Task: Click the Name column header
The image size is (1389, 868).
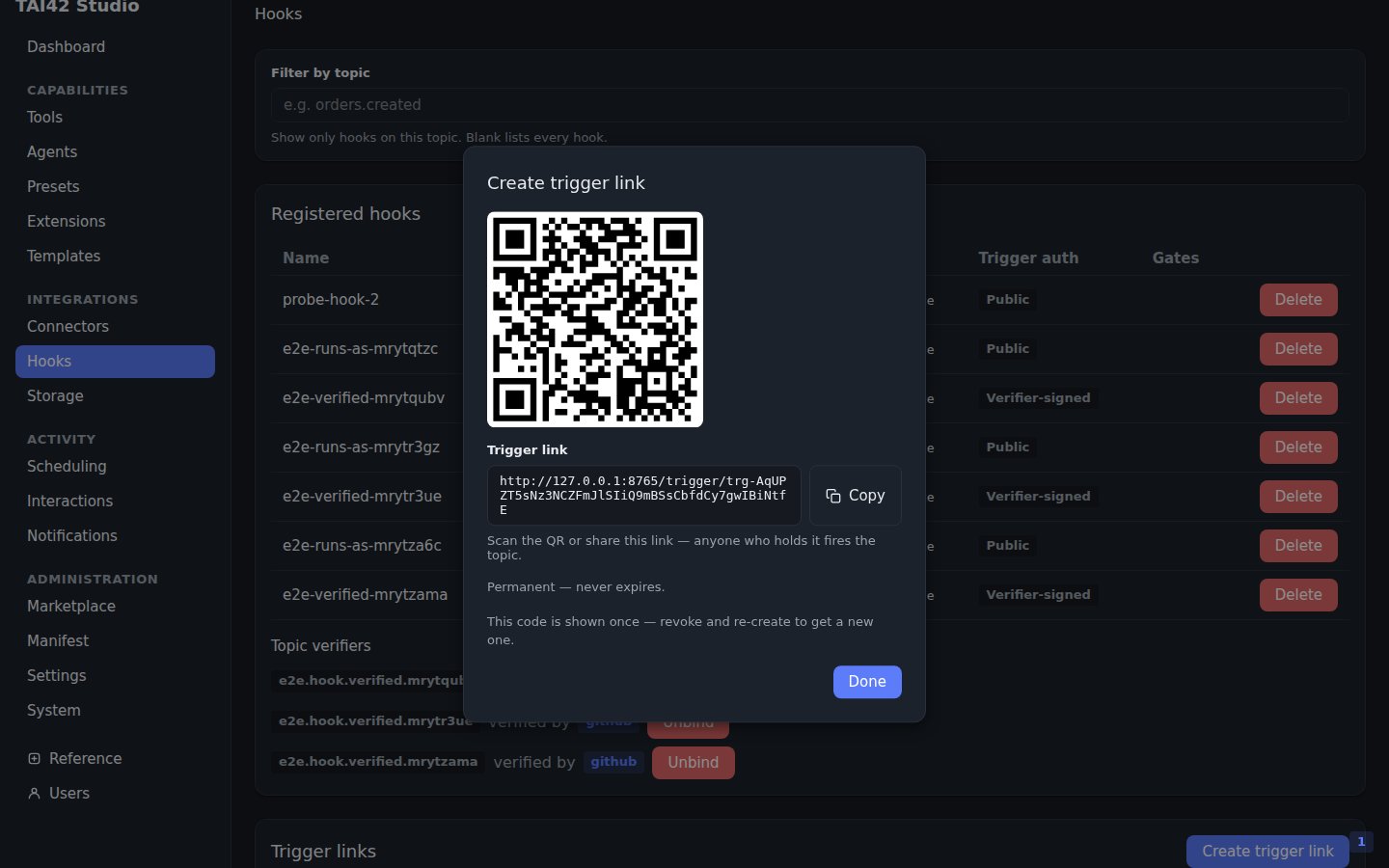Action: (x=306, y=258)
